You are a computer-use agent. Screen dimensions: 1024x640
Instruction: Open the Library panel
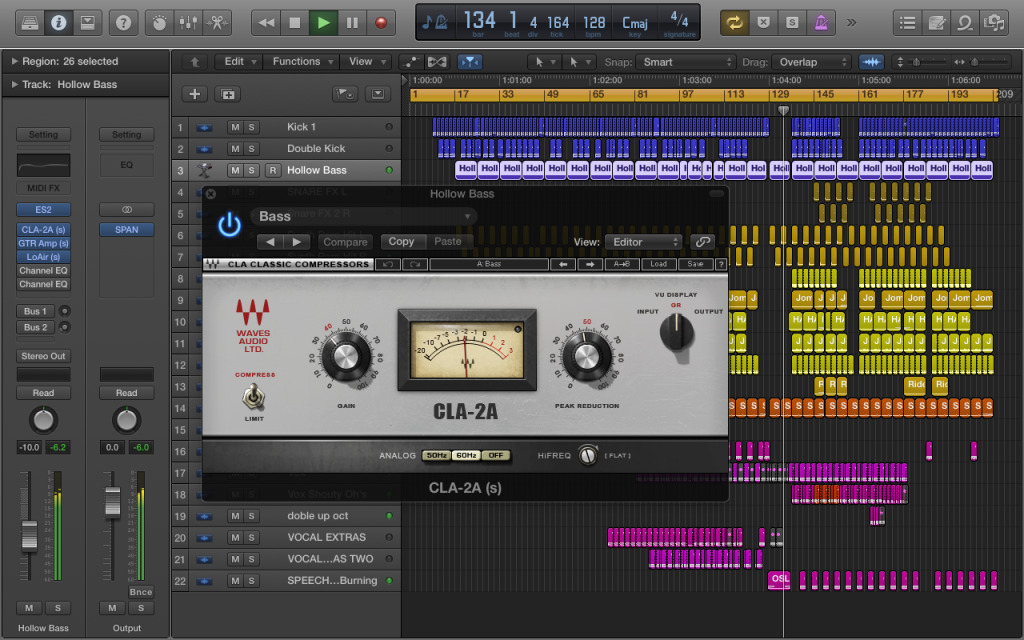coord(30,21)
